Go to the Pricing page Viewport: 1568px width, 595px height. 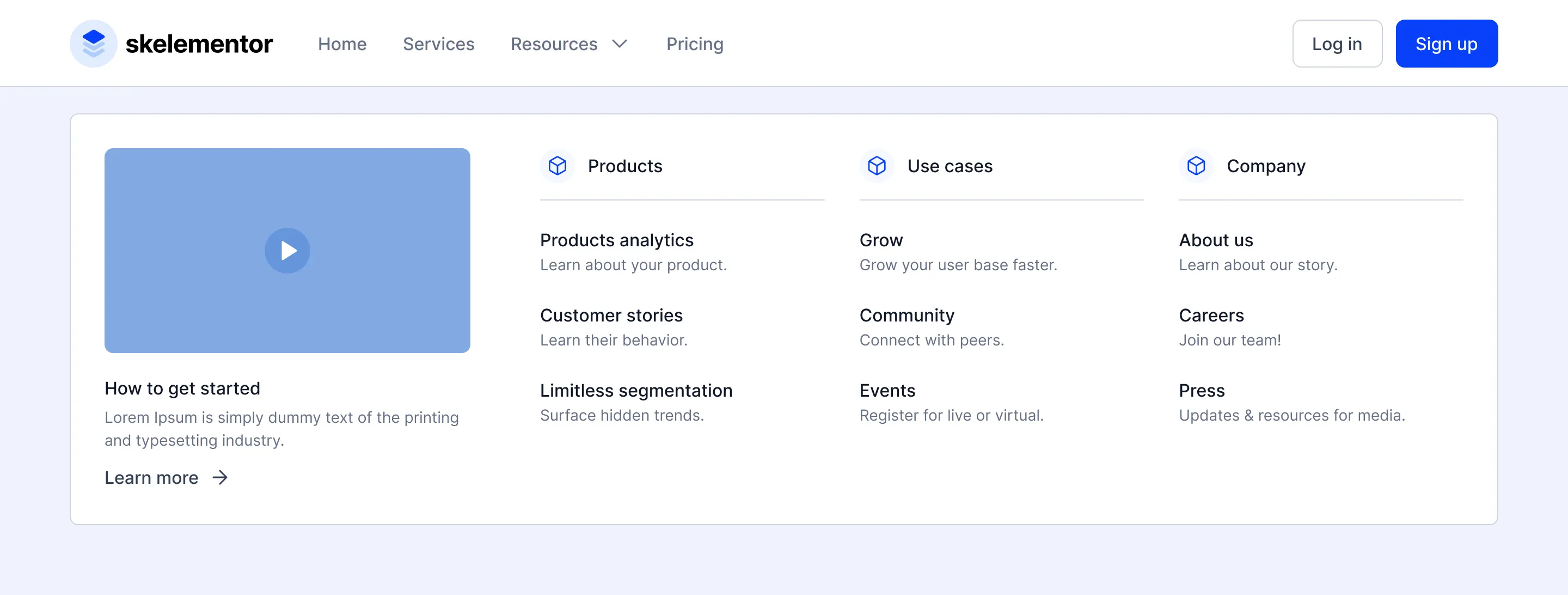pyautogui.click(x=695, y=44)
